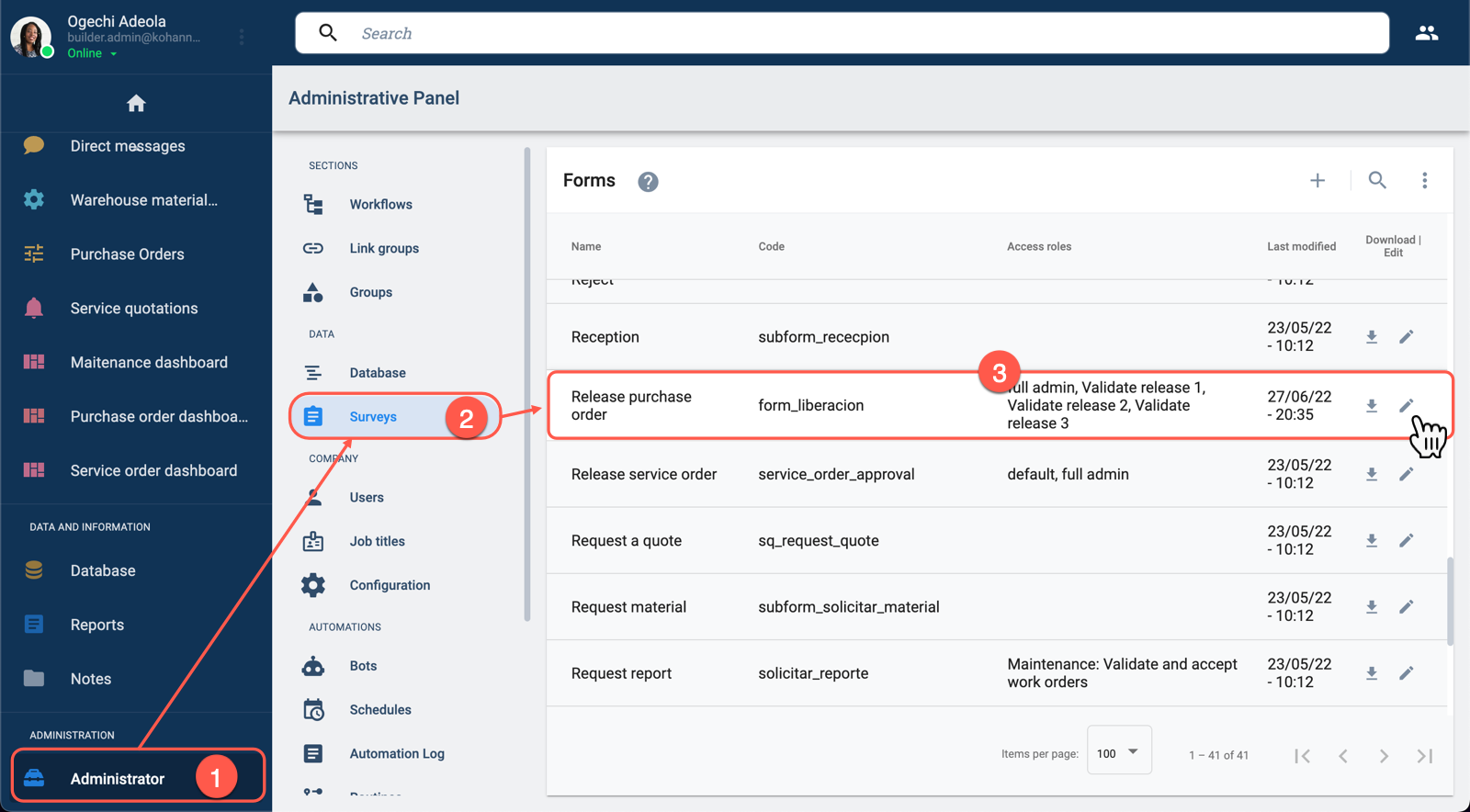Click the contacts icon at top right
Screen dimensions: 1470x812
(x=1426, y=34)
